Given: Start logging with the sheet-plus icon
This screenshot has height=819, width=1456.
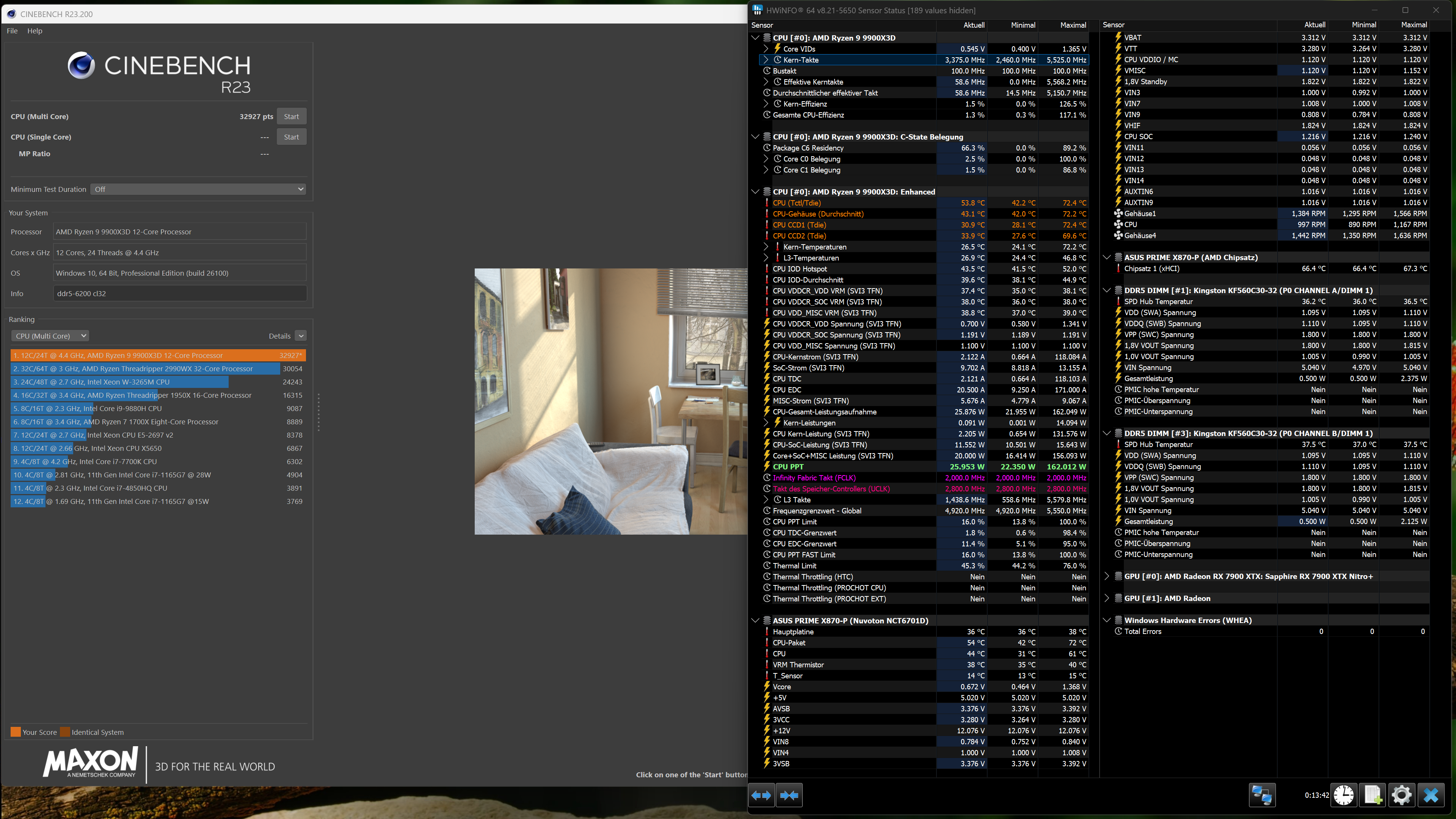Looking at the screenshot, I should pos(1373,795).
